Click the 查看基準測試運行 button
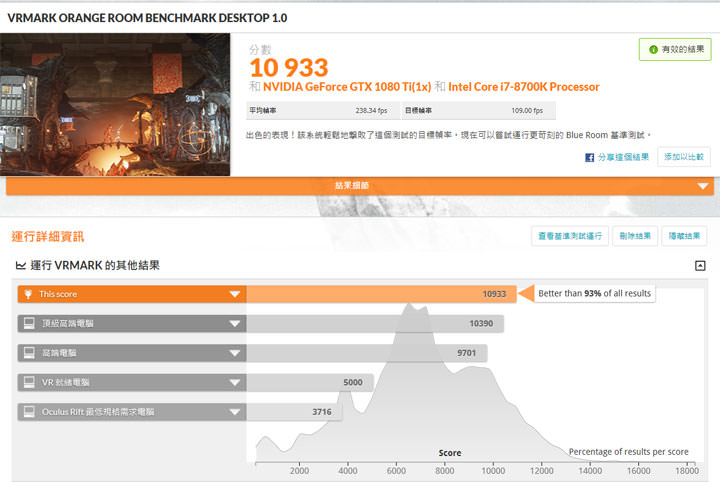720x483 pixels. [570, 236]
